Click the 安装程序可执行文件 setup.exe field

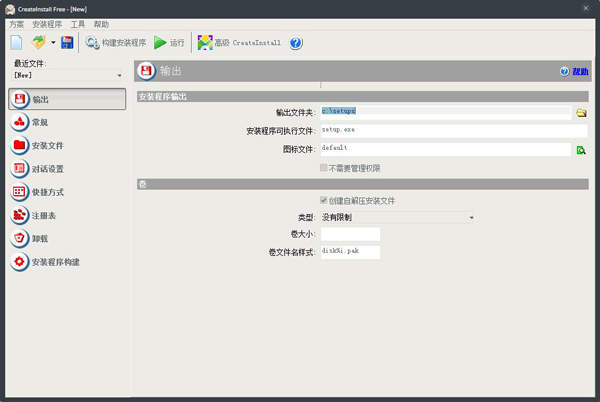coord(454,131)
